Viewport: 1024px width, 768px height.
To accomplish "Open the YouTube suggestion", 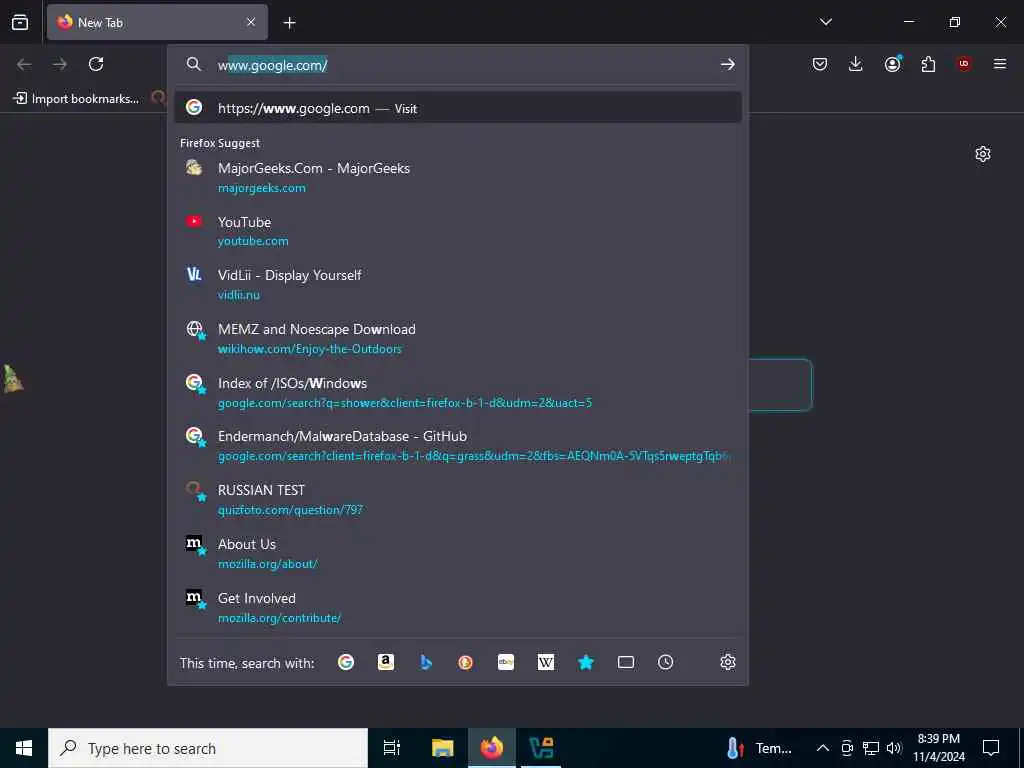I will (x=458, y=231).
